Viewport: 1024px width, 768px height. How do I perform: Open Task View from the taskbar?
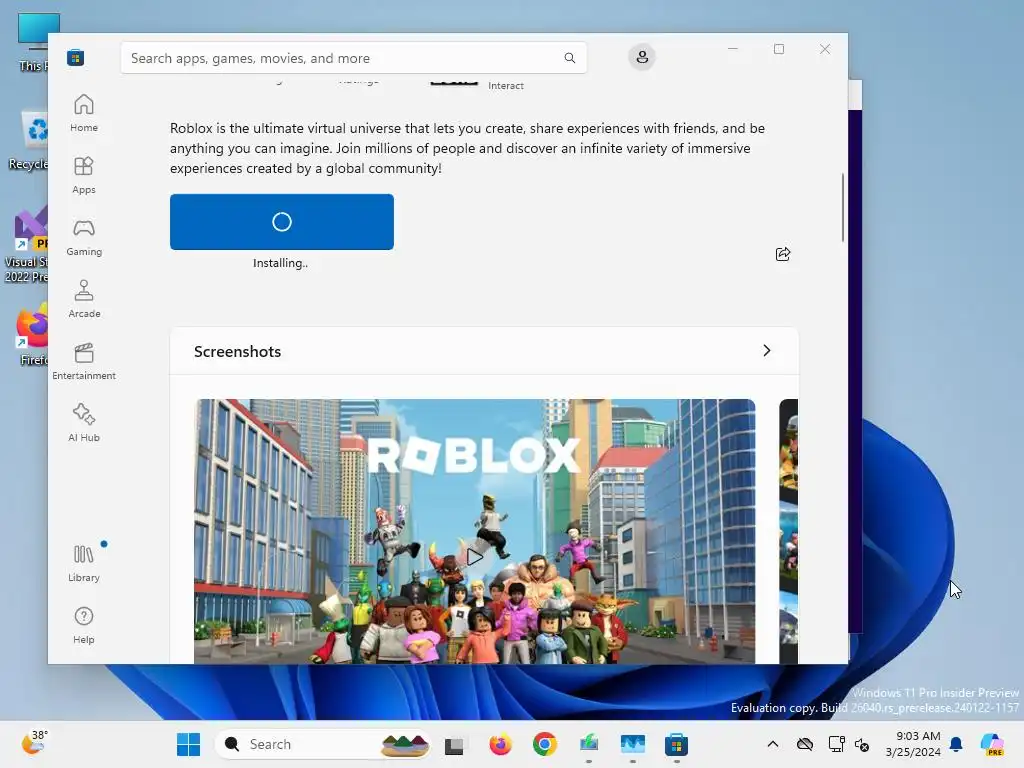[454, 745]
